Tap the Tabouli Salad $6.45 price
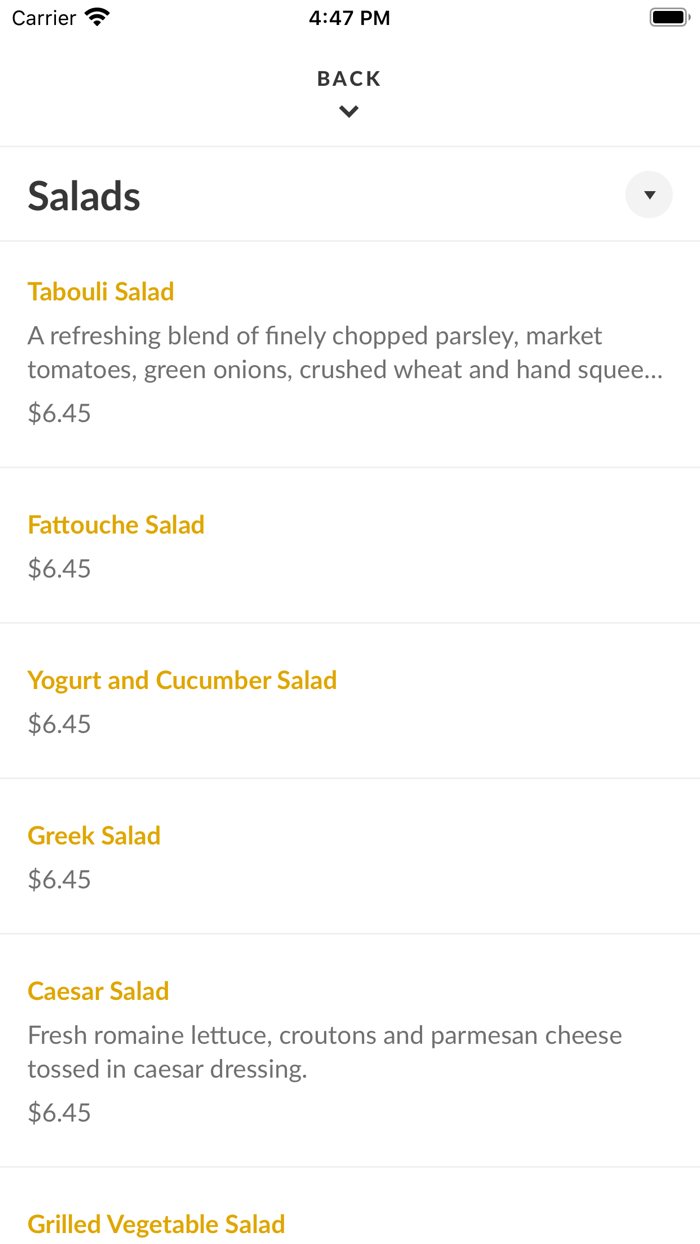This screenshot has height=1244, width=700. tap(59, 413)
